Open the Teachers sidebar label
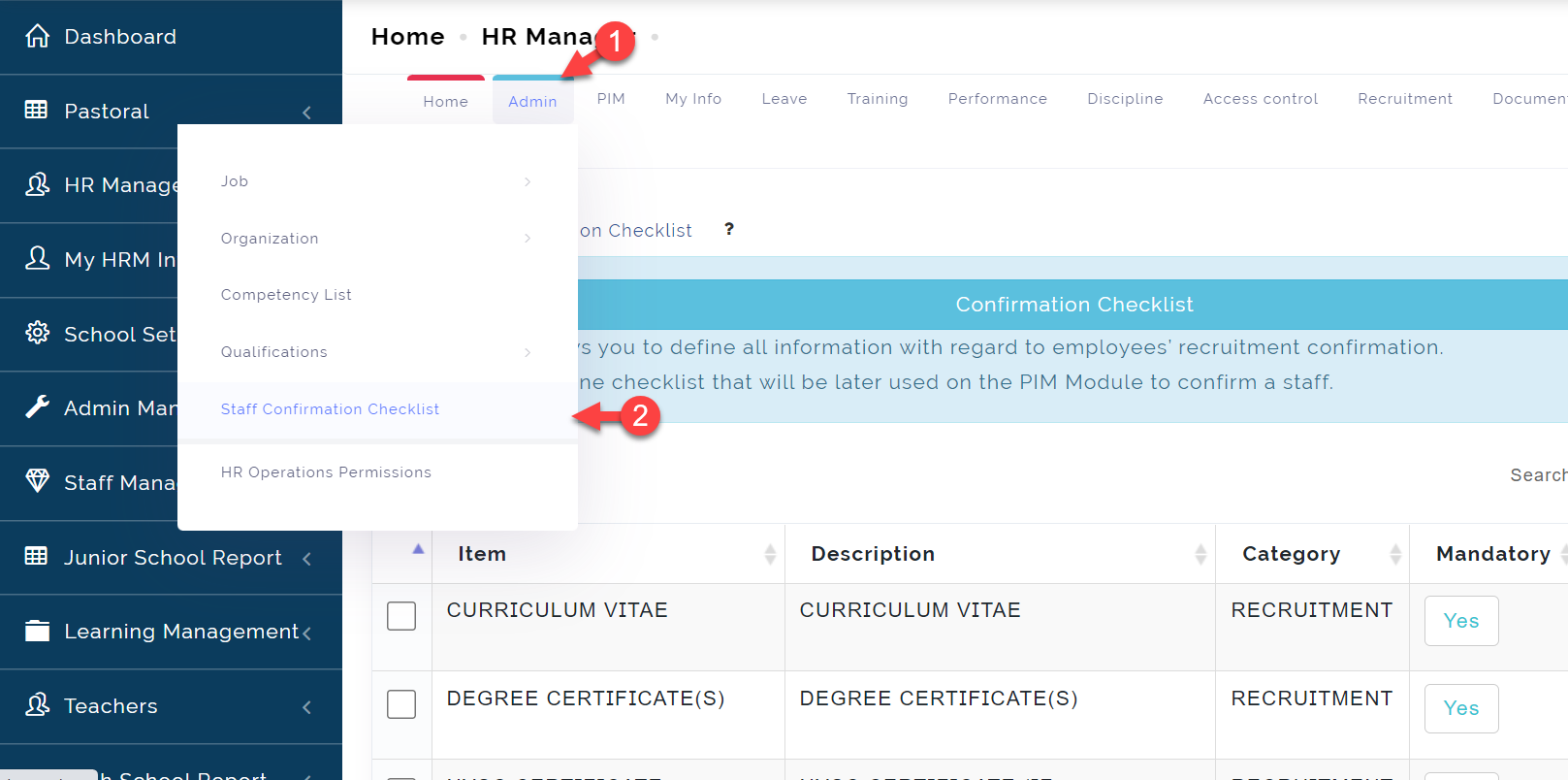The height and width of the screenshot is (780, 1568). click(x=111, y=706)
